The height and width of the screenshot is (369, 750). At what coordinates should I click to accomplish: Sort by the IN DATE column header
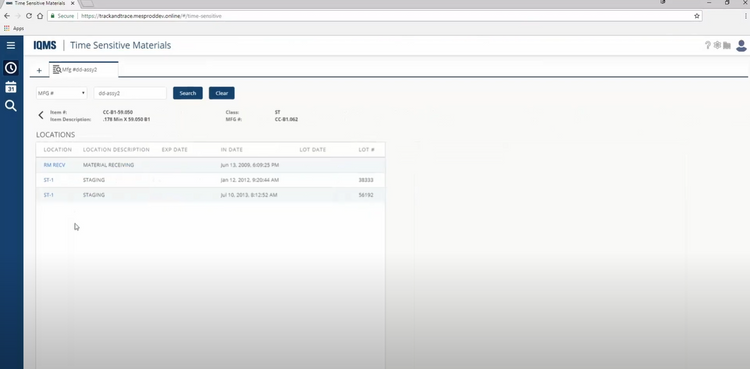[x=232, y=150]
